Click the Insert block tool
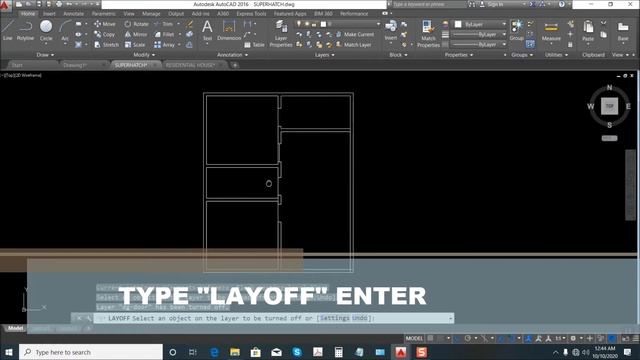The width and height of the screenshot is (640, 360). (x=391, y=31)
